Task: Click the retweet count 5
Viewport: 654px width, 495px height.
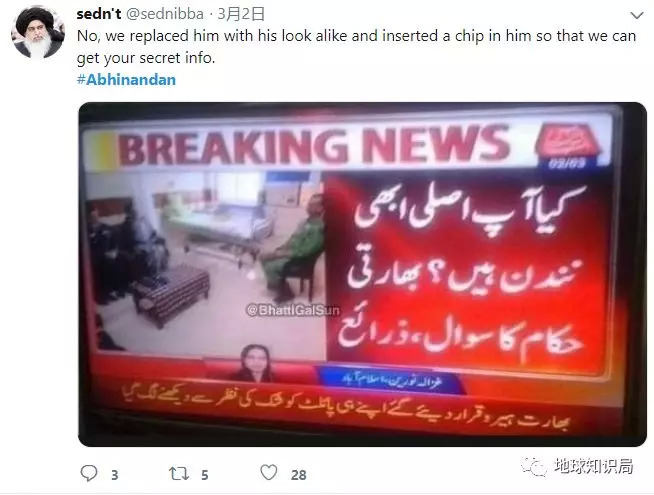Action: tap(204, 475)
